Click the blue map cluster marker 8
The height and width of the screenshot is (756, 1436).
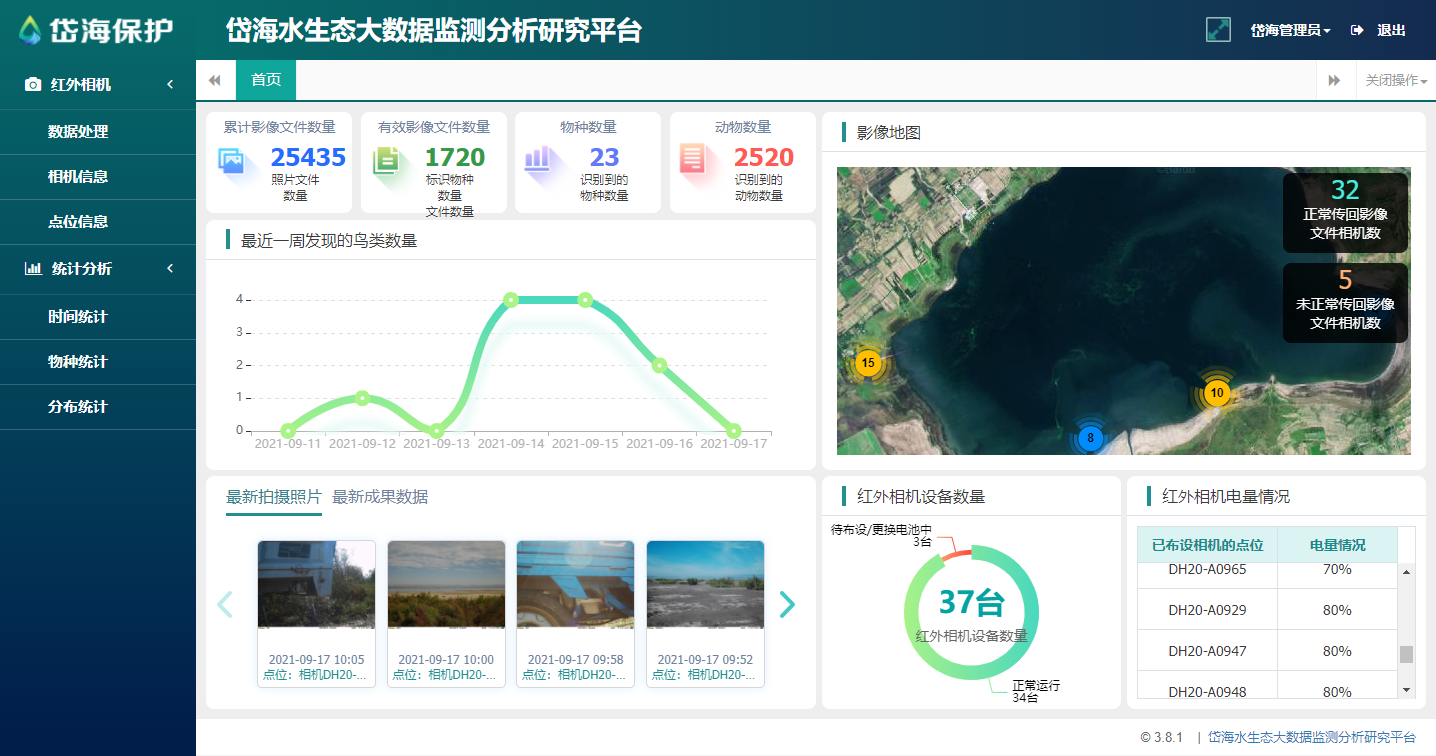click(x=1090, y=438)
